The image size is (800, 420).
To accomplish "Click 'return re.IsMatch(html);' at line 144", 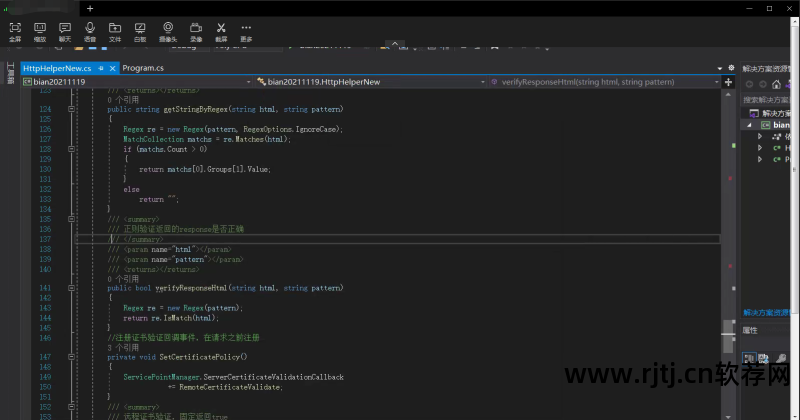I will coord(171,318).
